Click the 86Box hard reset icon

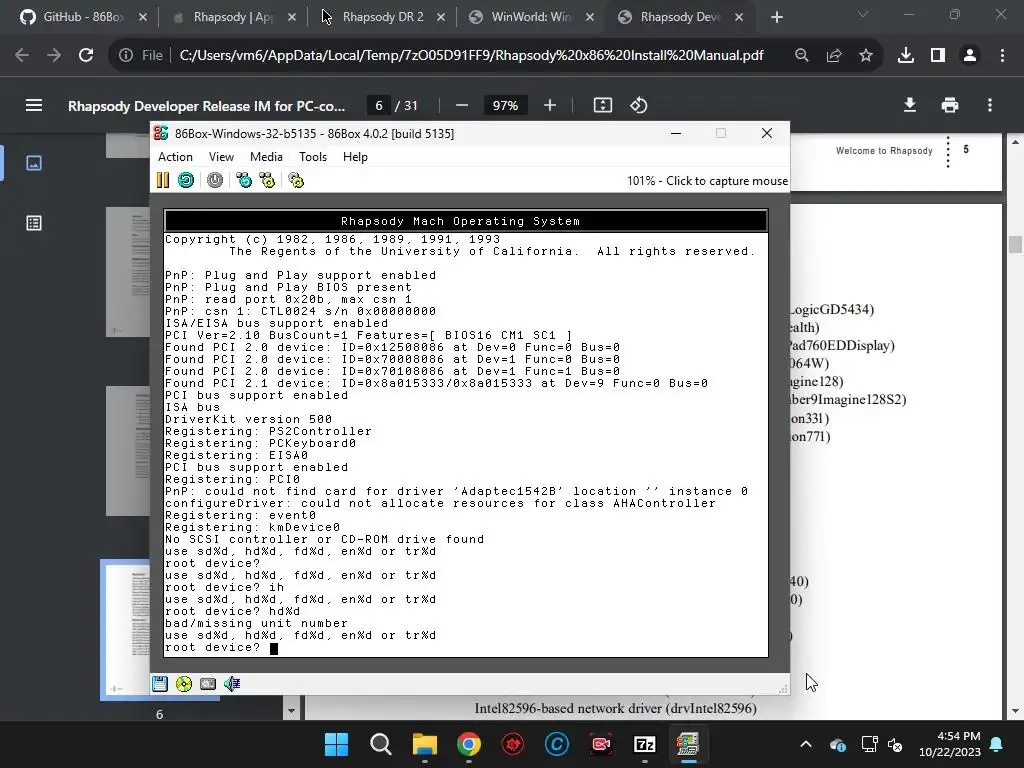186,180
